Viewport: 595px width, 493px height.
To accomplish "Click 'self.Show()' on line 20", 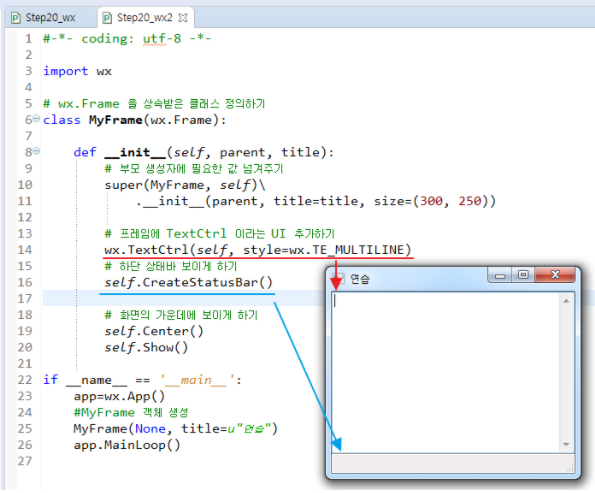I will pyautogui.click(x=146, y=347).
